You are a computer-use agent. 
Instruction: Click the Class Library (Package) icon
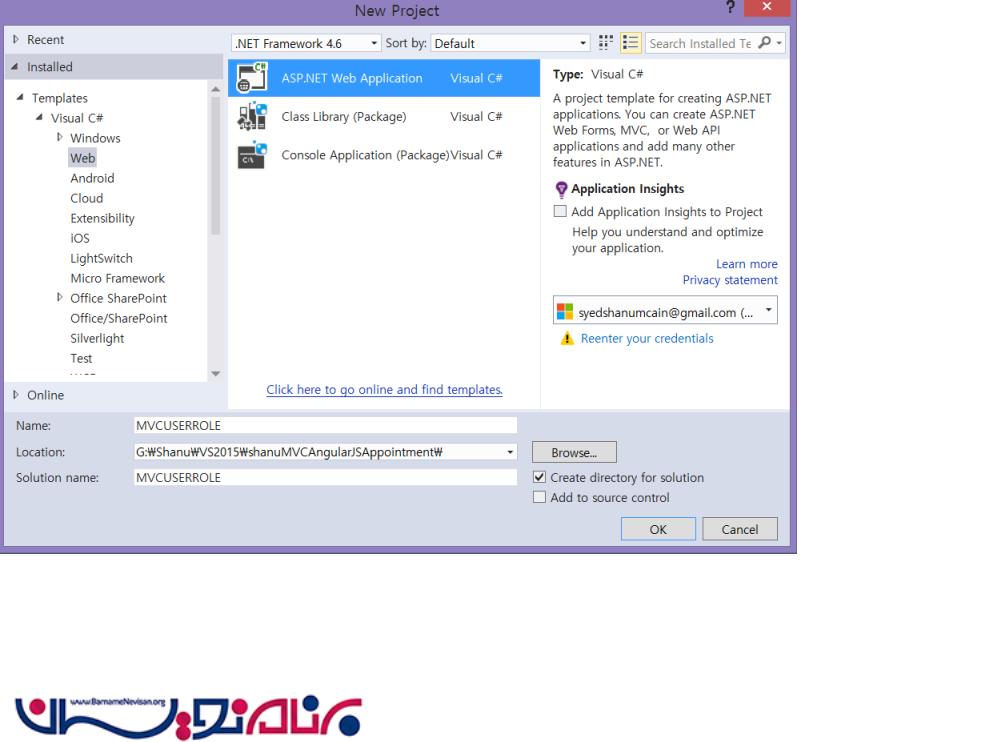pos(250,117)
